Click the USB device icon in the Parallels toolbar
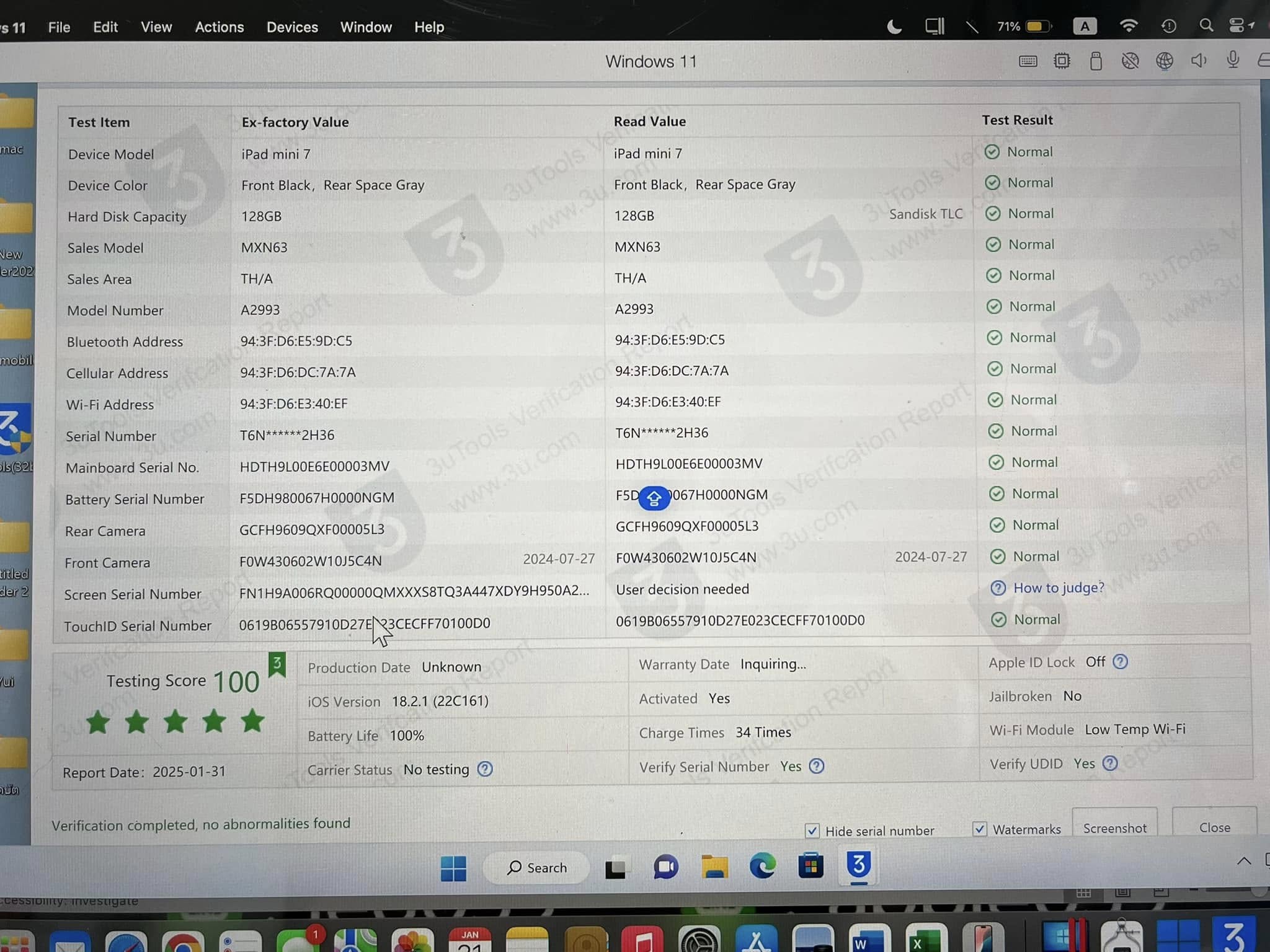The image size is (1270, 952). click(1096, 61)
